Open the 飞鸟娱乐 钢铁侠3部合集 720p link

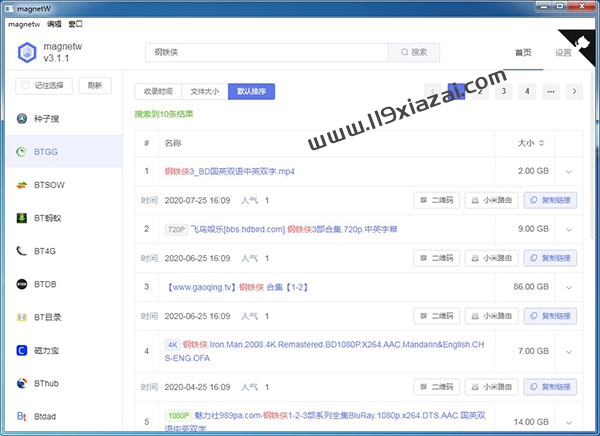[x=294, y=229]
